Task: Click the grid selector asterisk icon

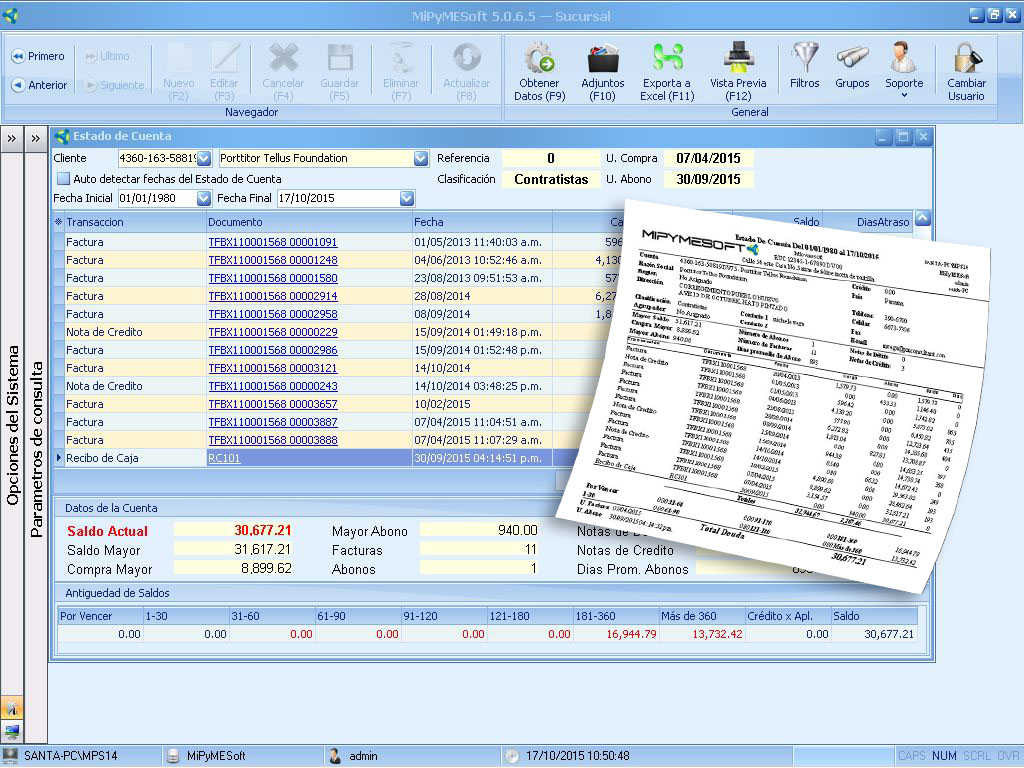Action: [59, 222]
